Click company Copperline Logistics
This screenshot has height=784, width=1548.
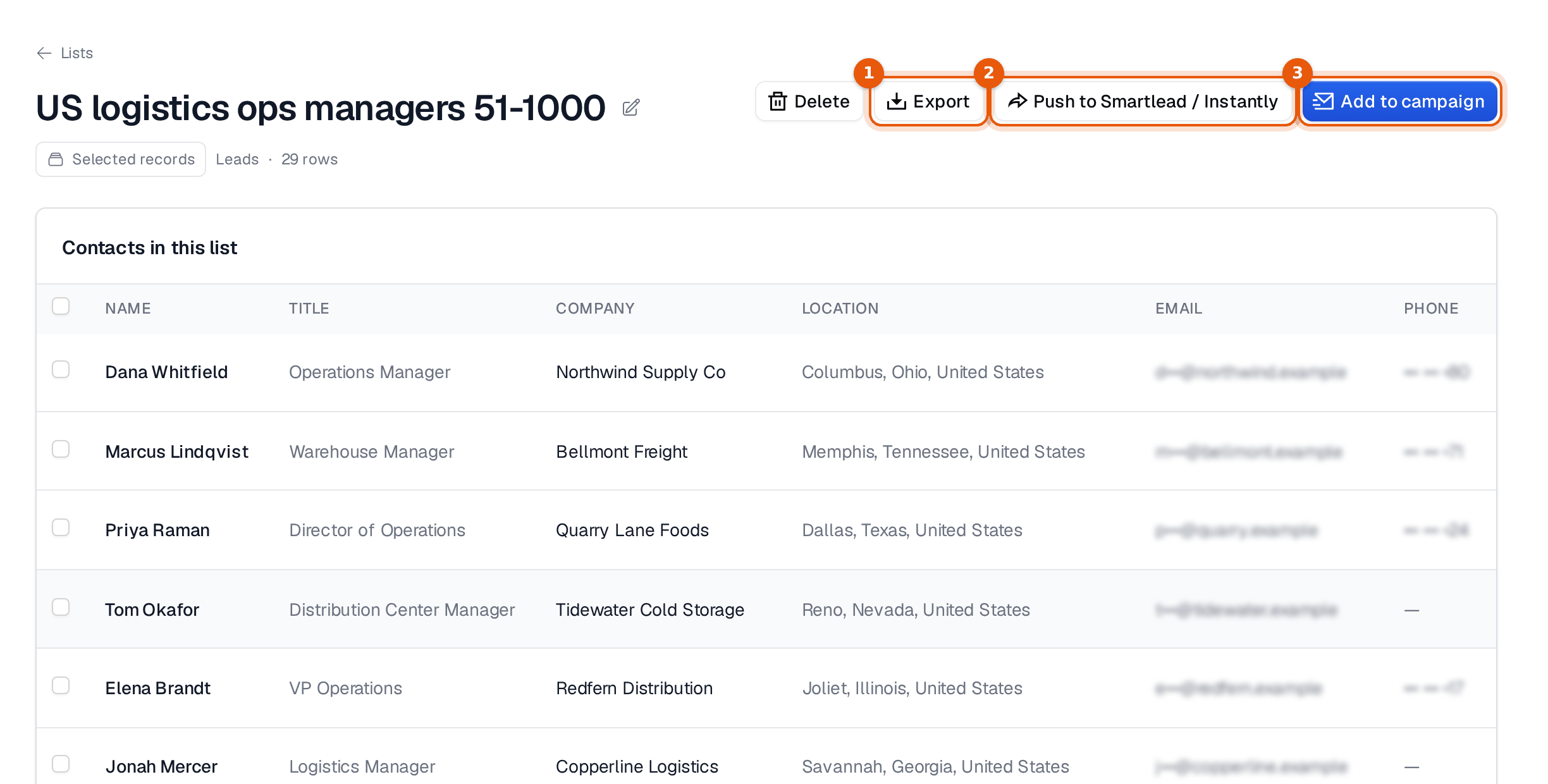(637, 767)
